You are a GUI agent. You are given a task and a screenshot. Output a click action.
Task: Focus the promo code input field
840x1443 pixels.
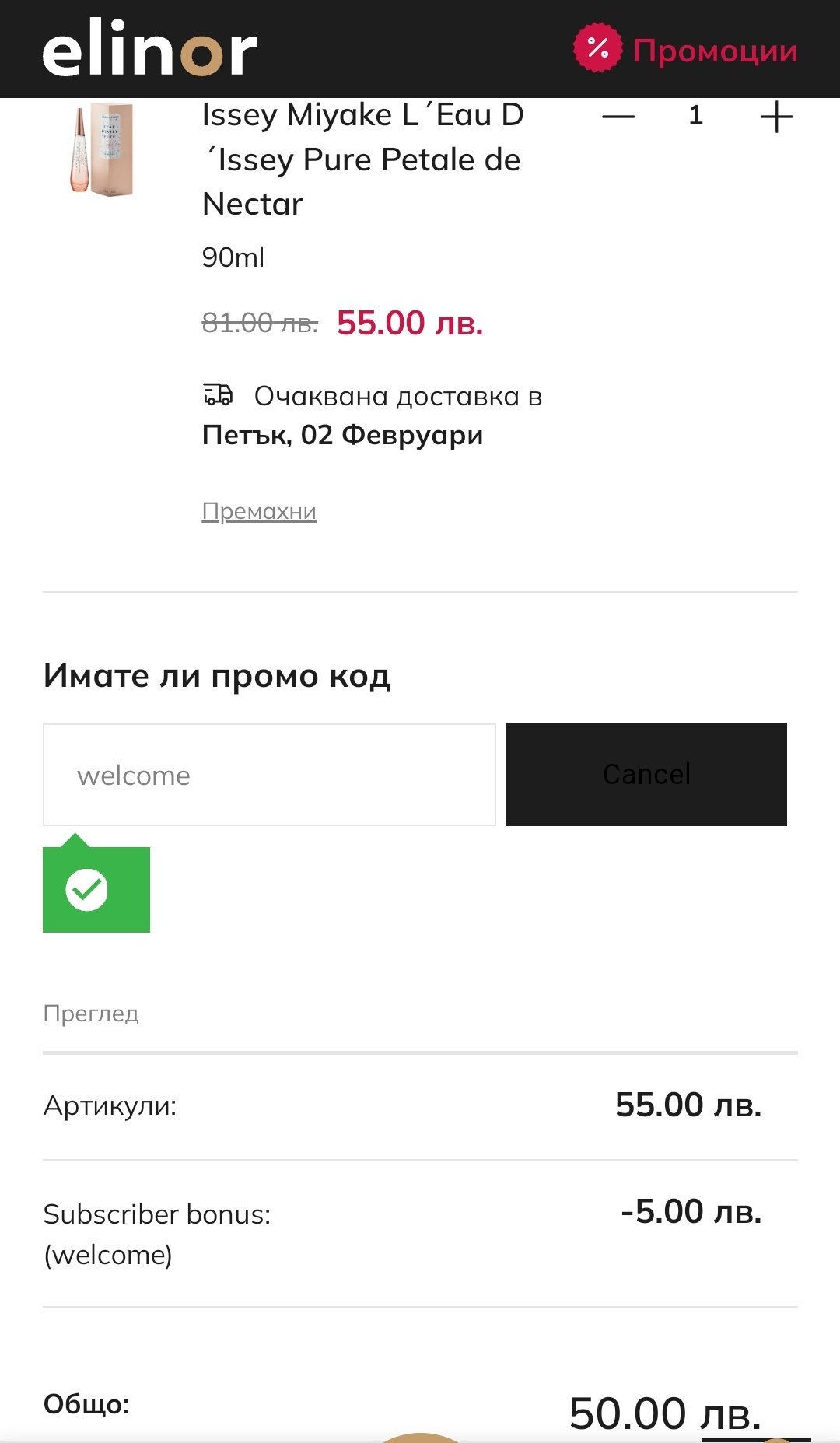point(269,775)
